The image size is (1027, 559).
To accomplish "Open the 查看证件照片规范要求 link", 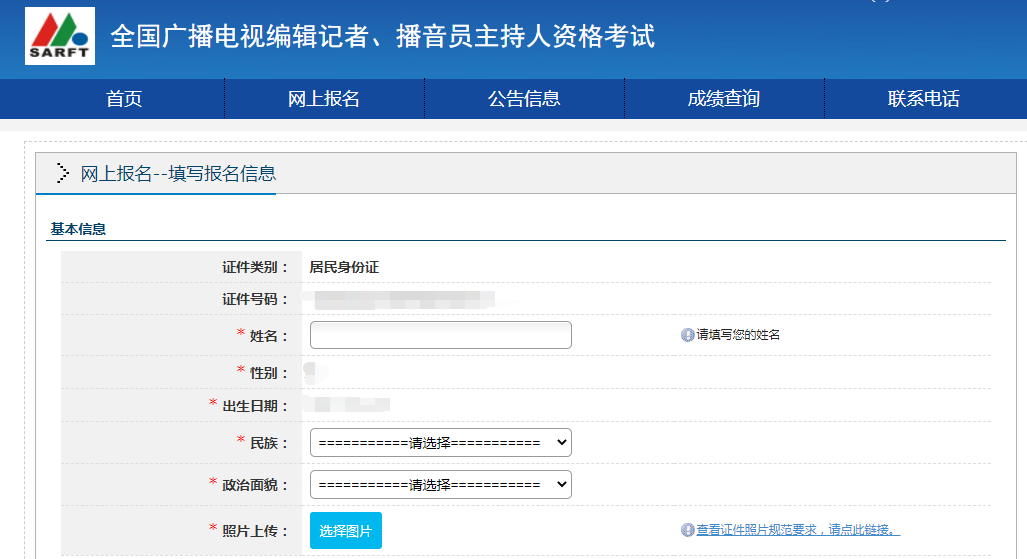I will click(x=798, y=530).
